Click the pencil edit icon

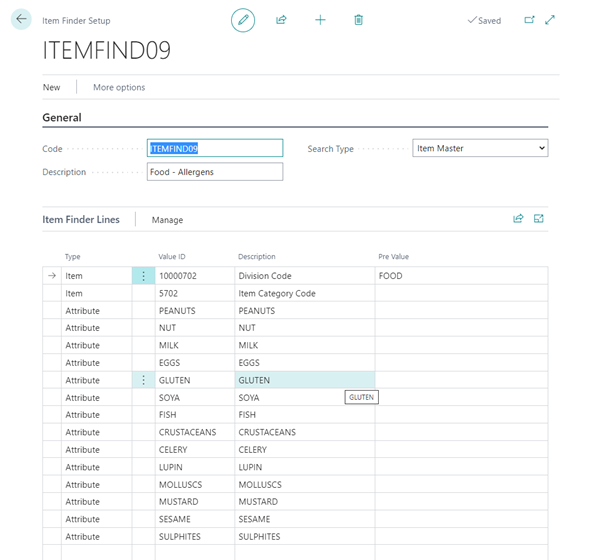pyautogui.click(x=243, y=20)
